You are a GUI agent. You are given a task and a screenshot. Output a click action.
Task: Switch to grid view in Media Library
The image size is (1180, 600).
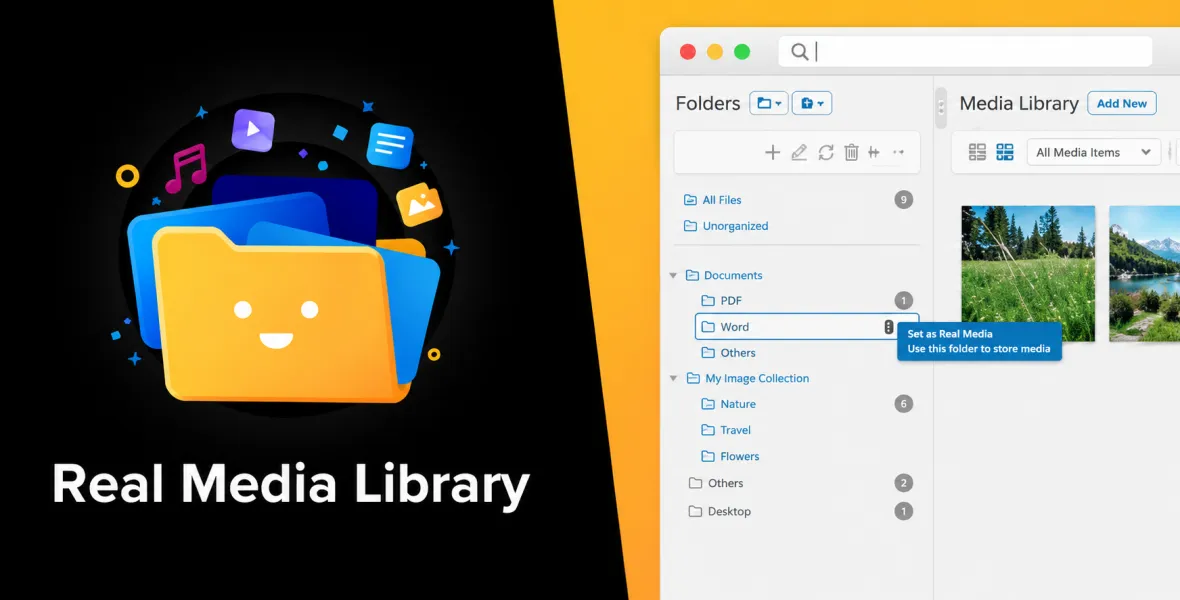[x=1005, y=152]
